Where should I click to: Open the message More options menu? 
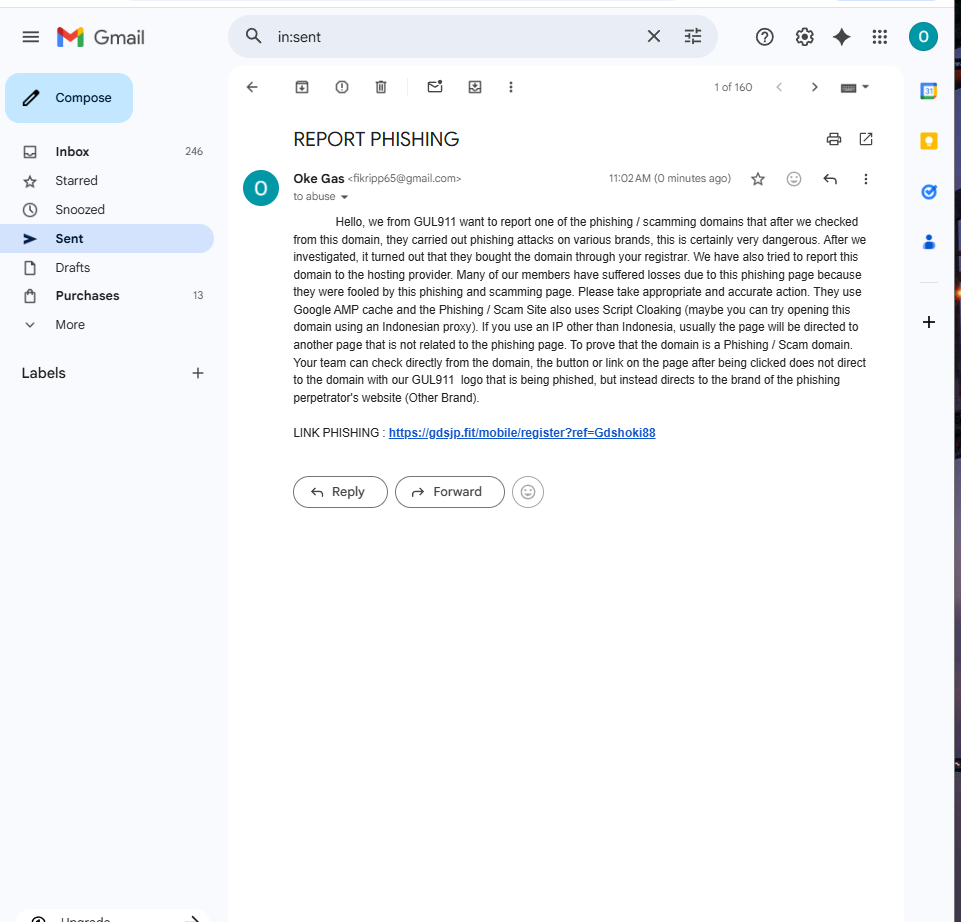[865, 179]
